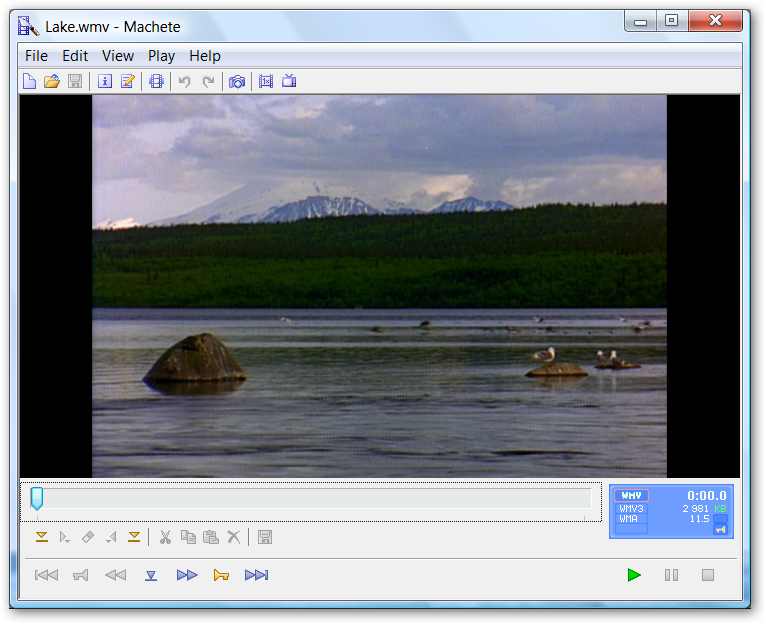
Task: Click the small key icon in info panel
Action: [x=721, y=529]
